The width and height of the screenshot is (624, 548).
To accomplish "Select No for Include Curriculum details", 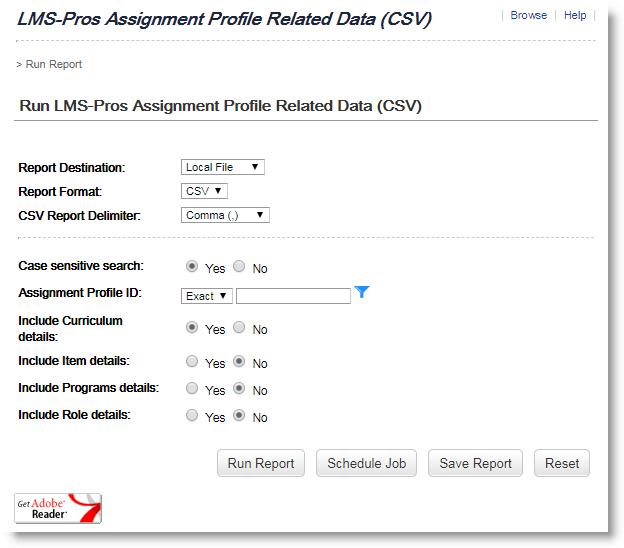I will point(239,328).
